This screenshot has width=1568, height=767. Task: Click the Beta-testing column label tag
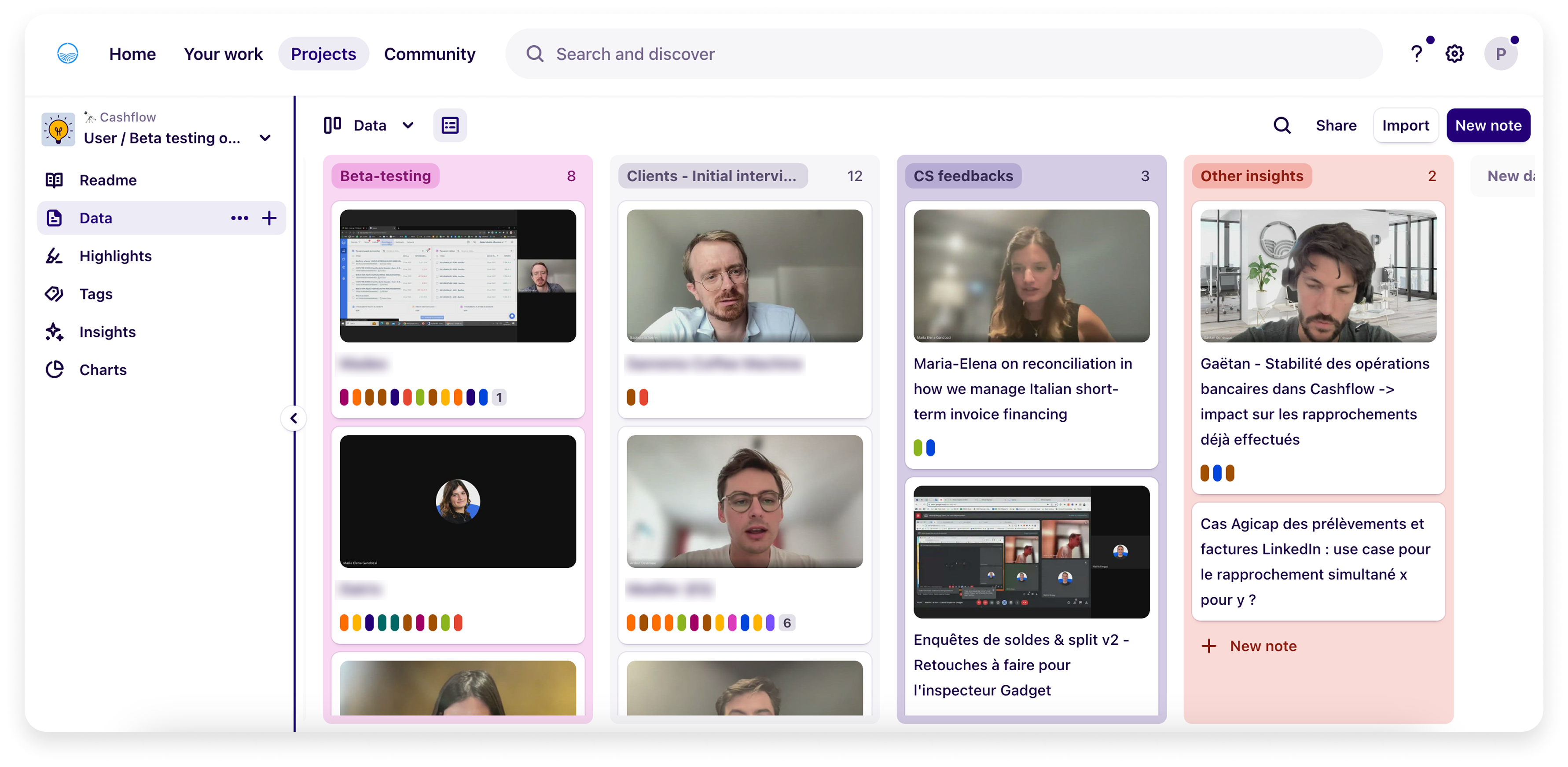pyautogui.click(x=386, y=176)
